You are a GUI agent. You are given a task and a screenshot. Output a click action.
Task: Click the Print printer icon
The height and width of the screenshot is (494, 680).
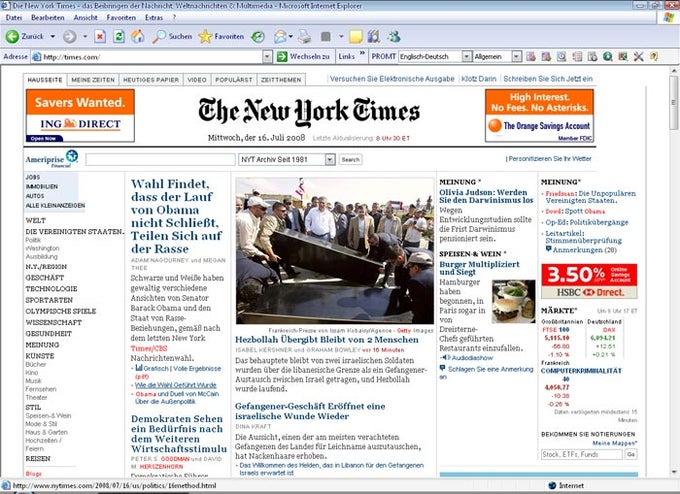point(304,37)
